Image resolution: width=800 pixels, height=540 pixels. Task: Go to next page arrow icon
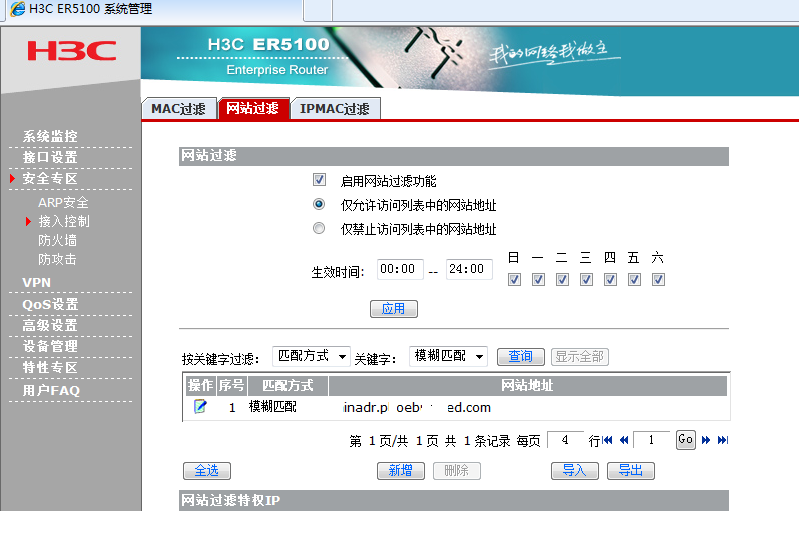tap(706, 440)
